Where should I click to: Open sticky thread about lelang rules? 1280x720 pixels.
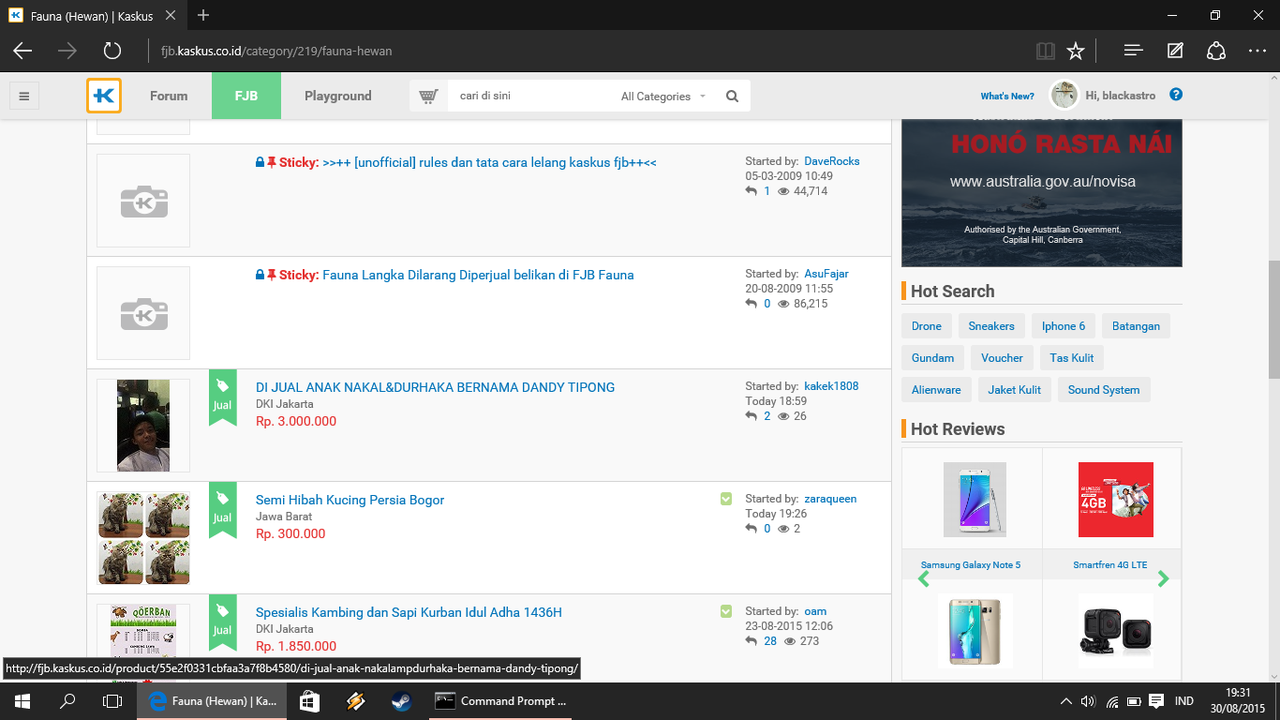489,162
